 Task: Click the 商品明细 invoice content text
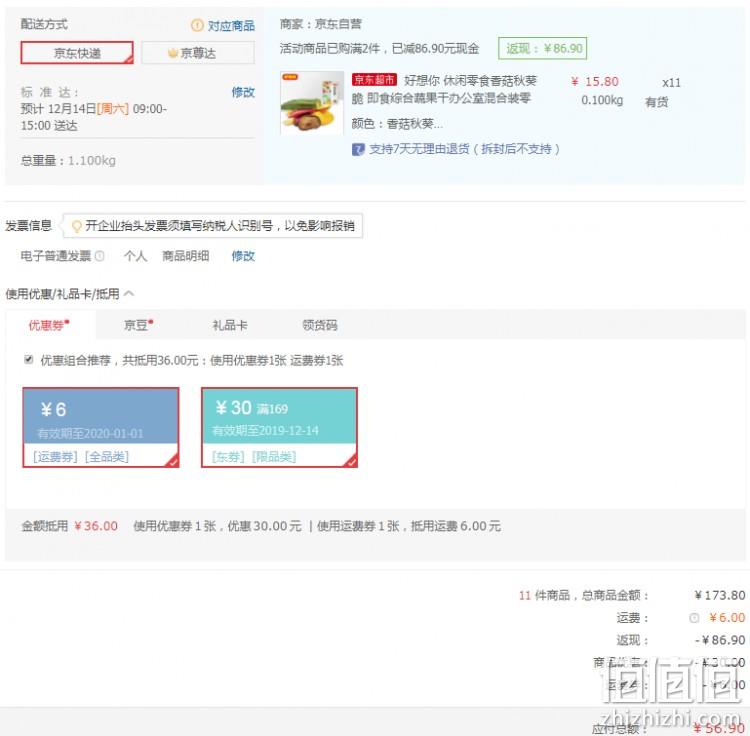tap(186, 256)
